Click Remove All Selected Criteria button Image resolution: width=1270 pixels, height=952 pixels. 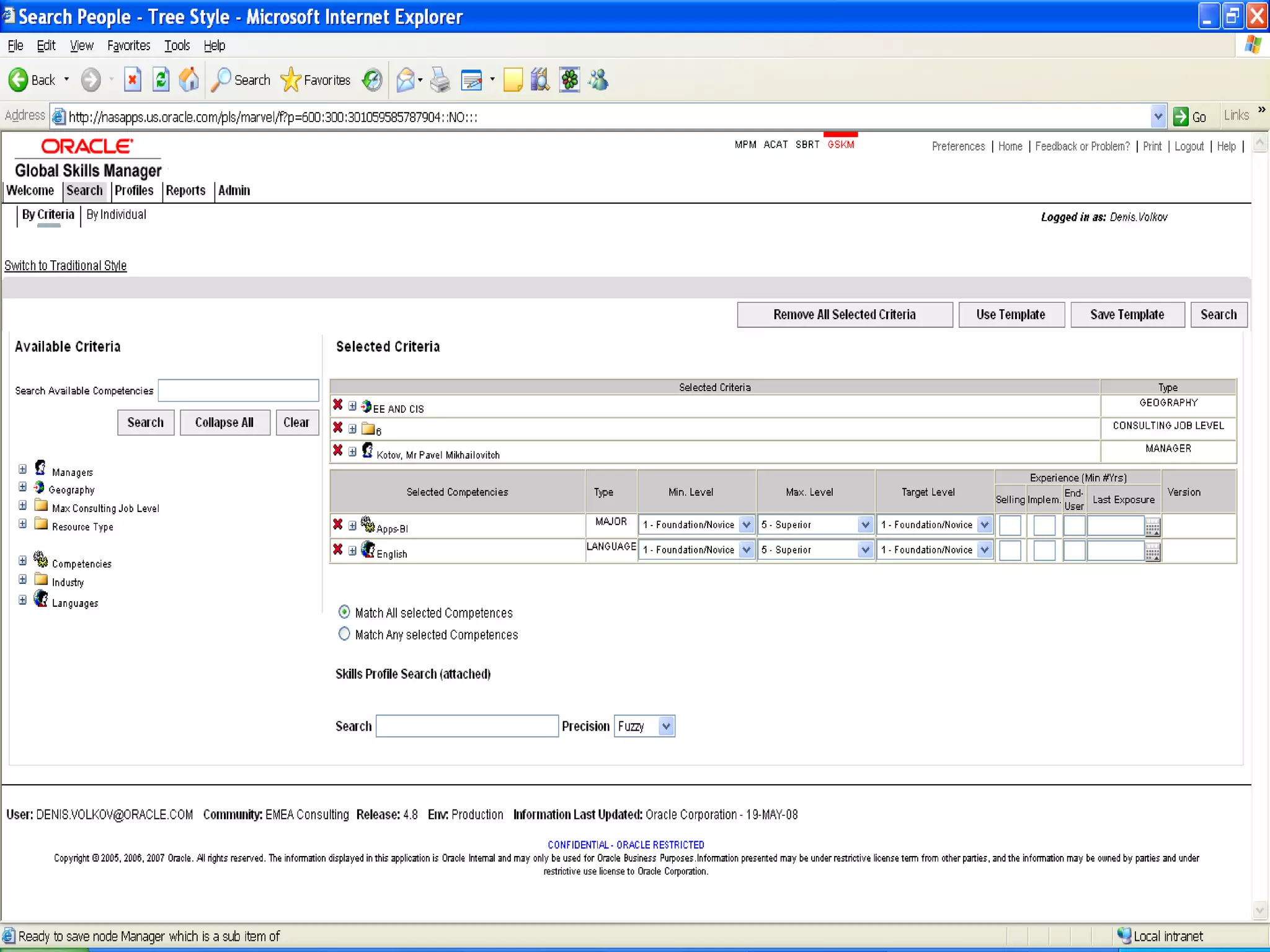844,314
